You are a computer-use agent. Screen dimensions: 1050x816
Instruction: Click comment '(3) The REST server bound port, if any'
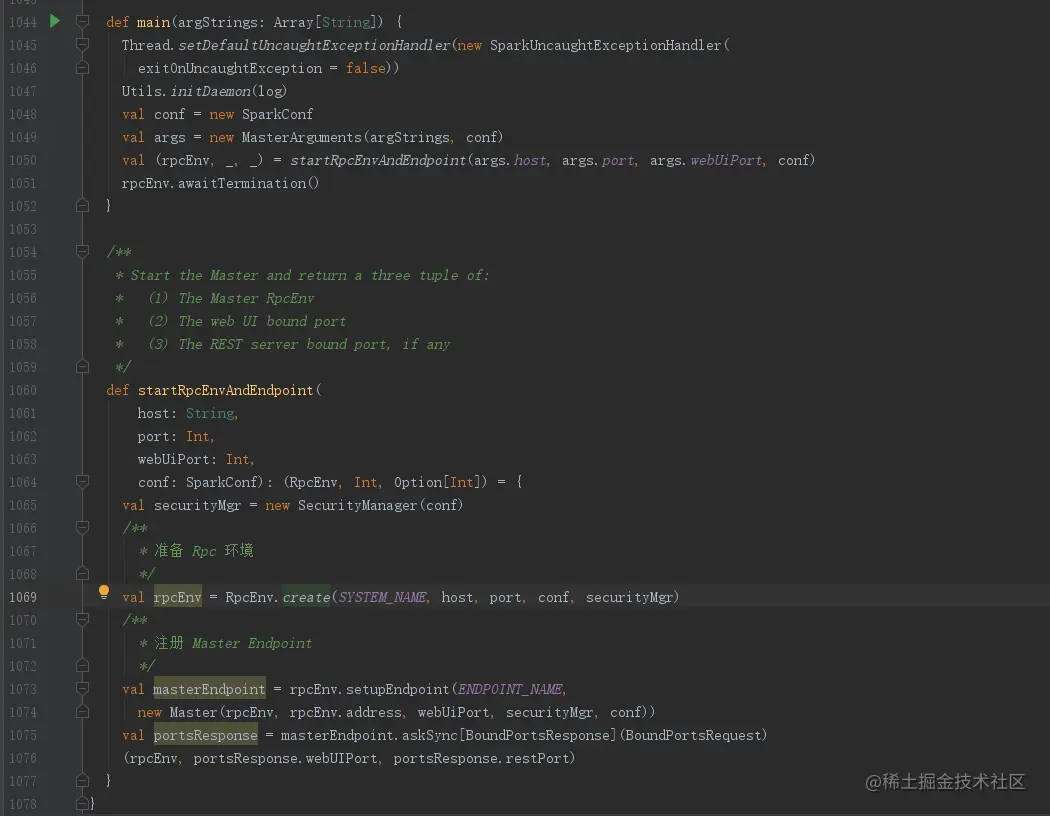click(299, 344)
